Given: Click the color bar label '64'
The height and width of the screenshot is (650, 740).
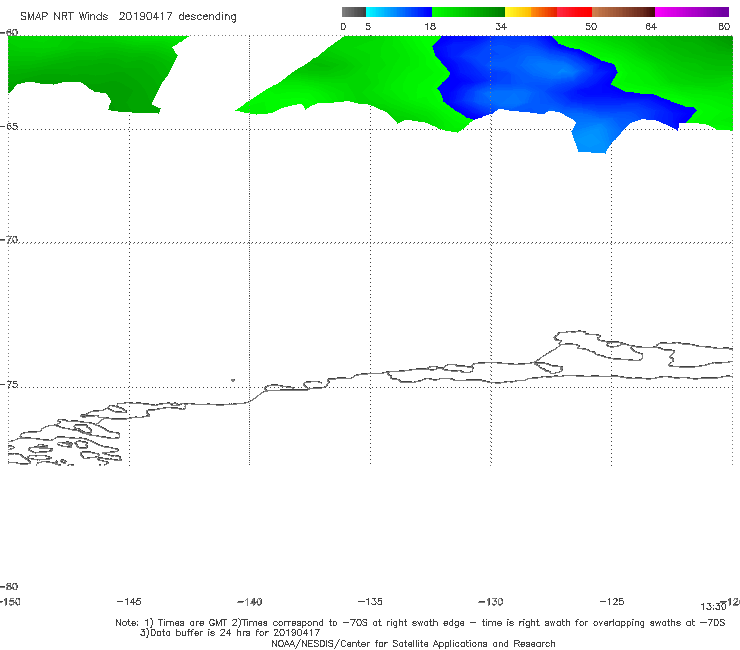Looking at the screenshot, I should point(651,26).
